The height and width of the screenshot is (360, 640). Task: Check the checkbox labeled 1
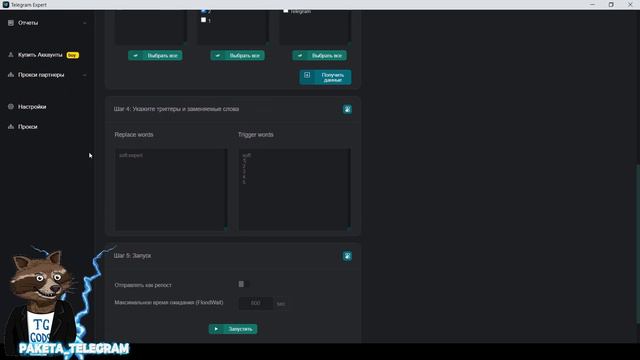[203, 20]
